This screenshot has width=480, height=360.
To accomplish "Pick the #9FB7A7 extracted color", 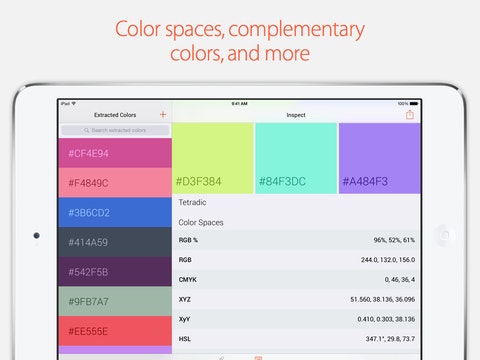I will pyautogui.click(x=115, y=302).
